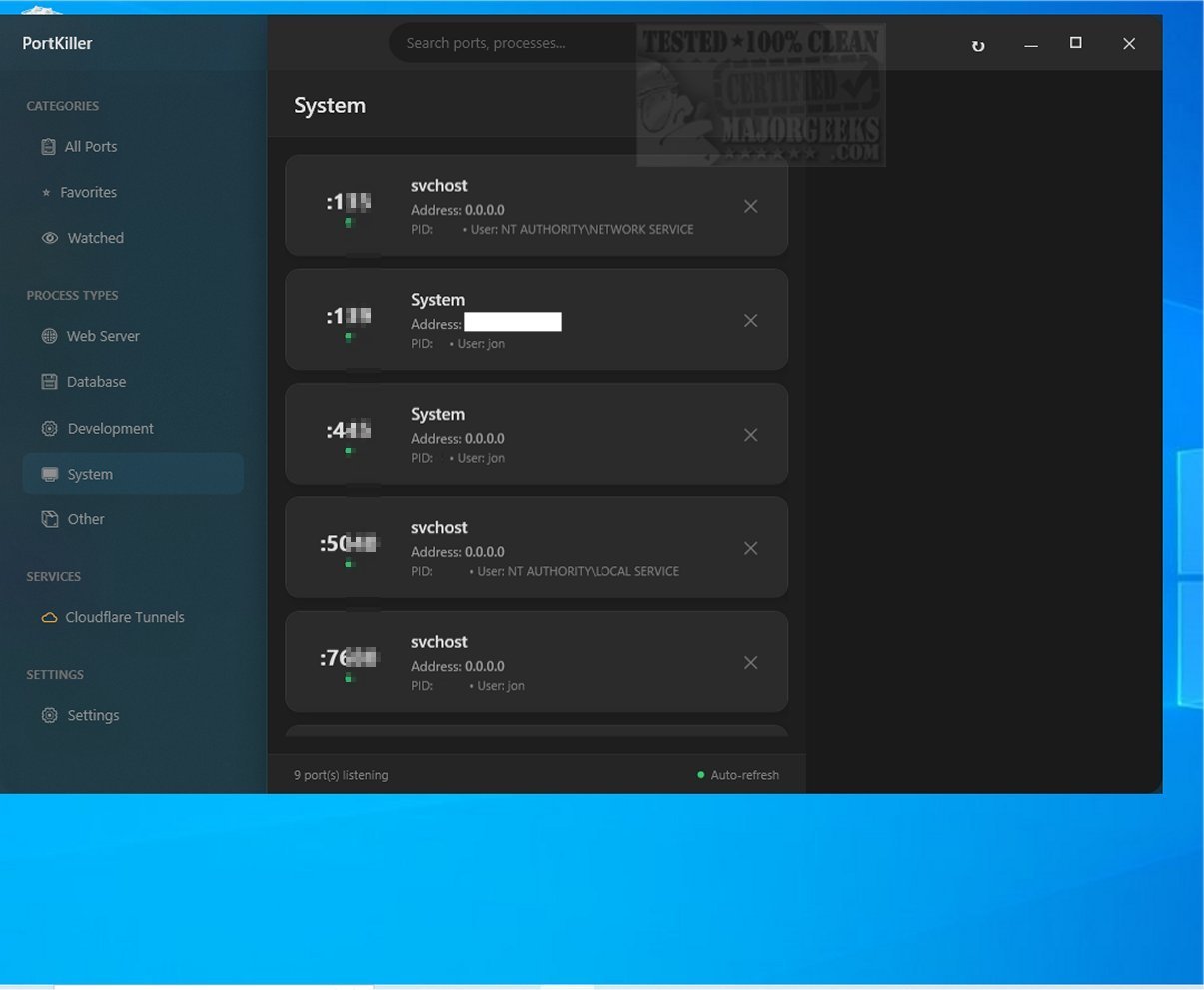This screenshot has height=990, width=1204.
Task: Maximize the PortKiller window
Action: (1075, 43)
